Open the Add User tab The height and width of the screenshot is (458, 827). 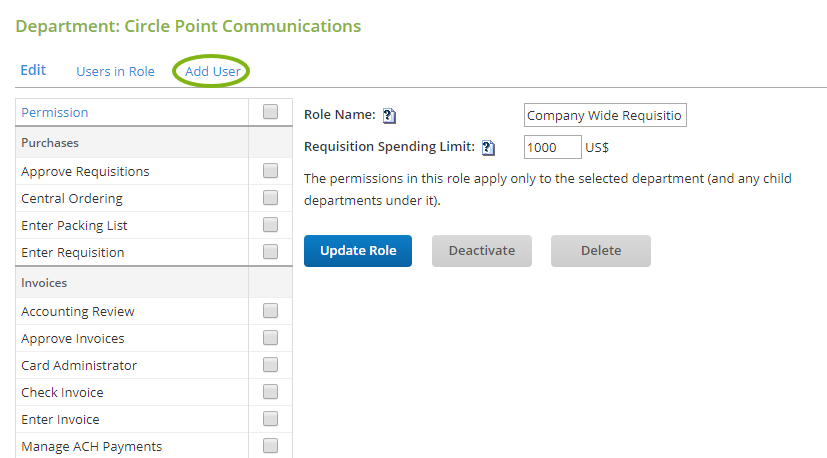coord(212,71)
